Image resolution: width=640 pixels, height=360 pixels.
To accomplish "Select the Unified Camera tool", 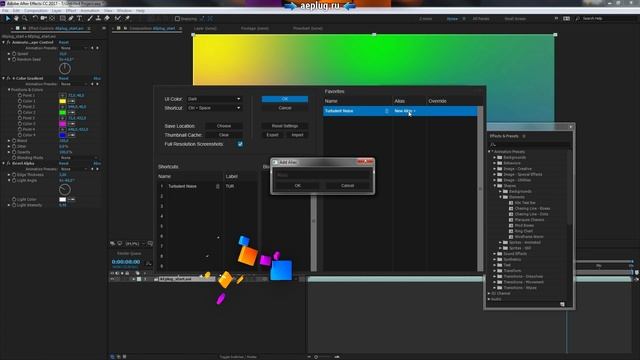I will point(43,18).
